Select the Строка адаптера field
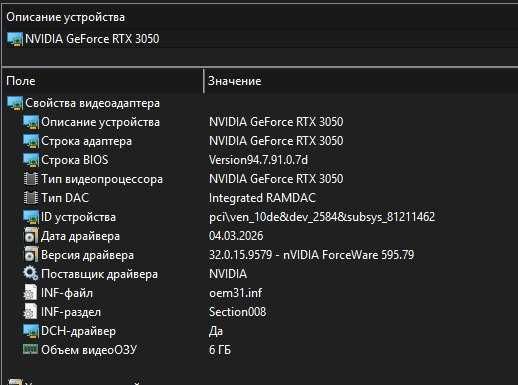The image size is (518, 385). tap(86, 141)
